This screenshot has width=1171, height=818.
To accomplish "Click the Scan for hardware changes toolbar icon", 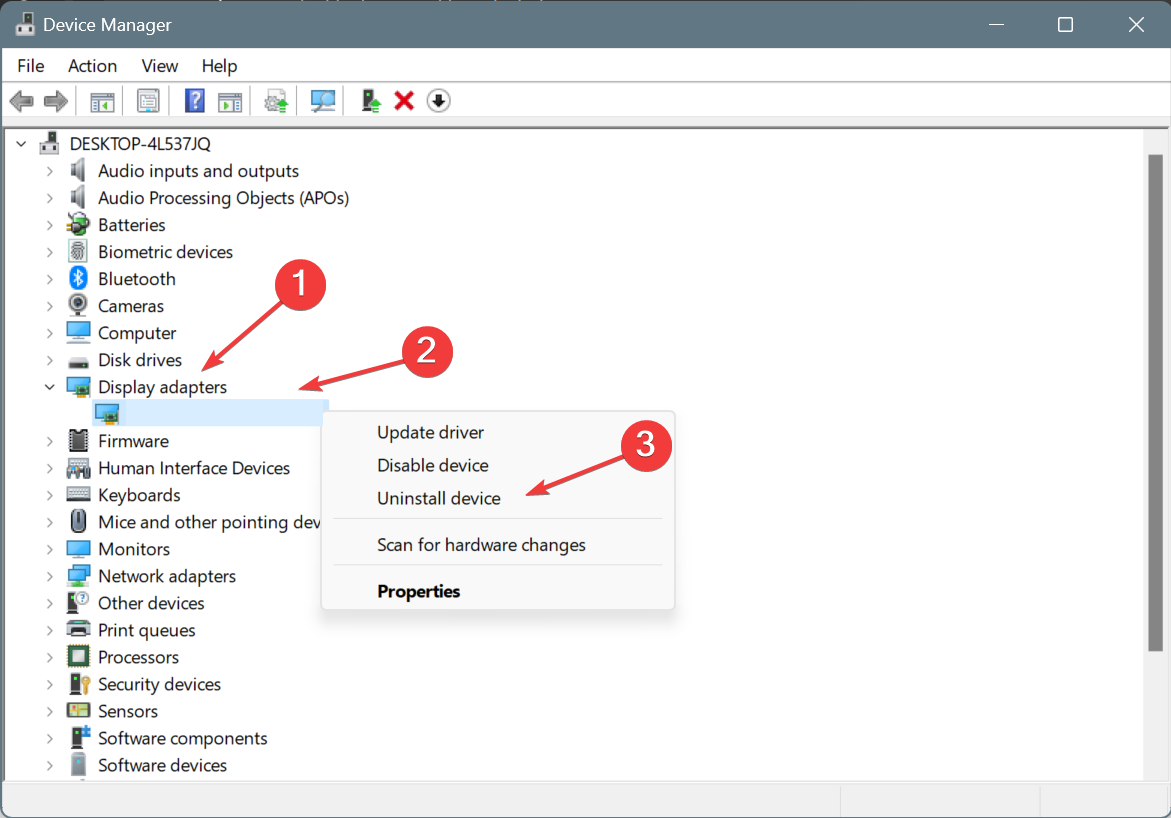I will pyautogui.click(x=323, y=101).
